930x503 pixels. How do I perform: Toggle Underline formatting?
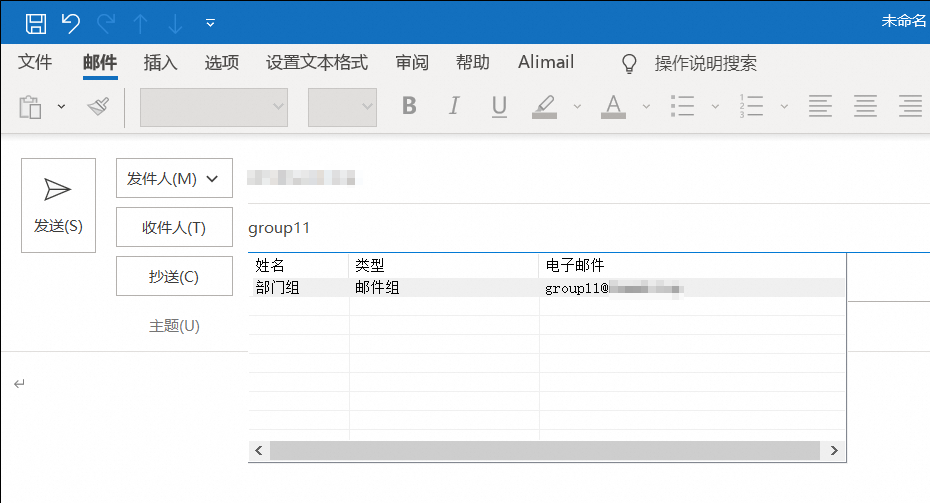click(499, 106)
